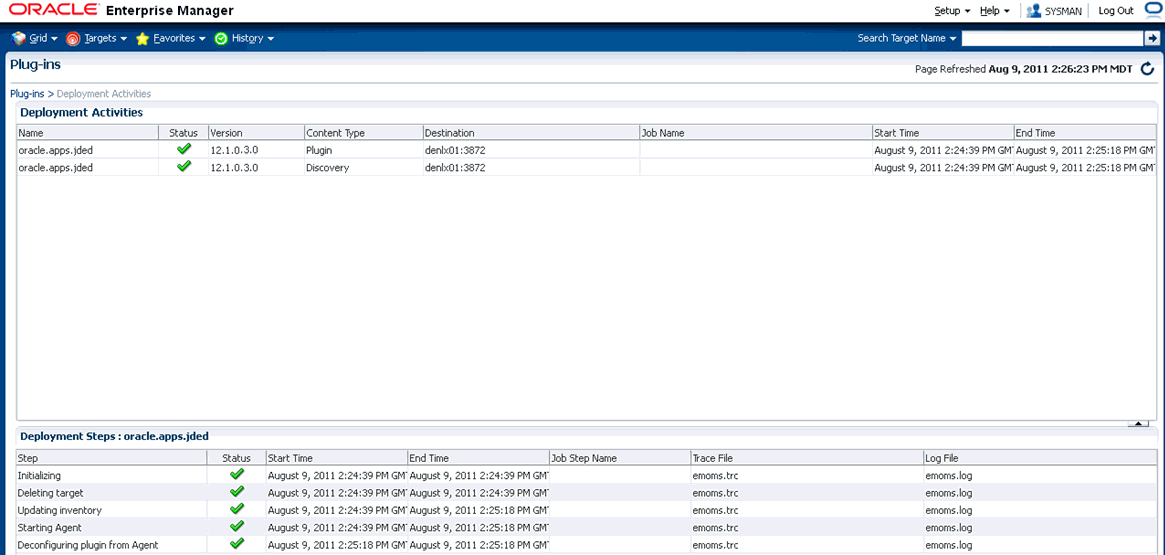Click the Log Out link
Viewport: 1165px width, 555px height.
click(x=1115, y=11)
